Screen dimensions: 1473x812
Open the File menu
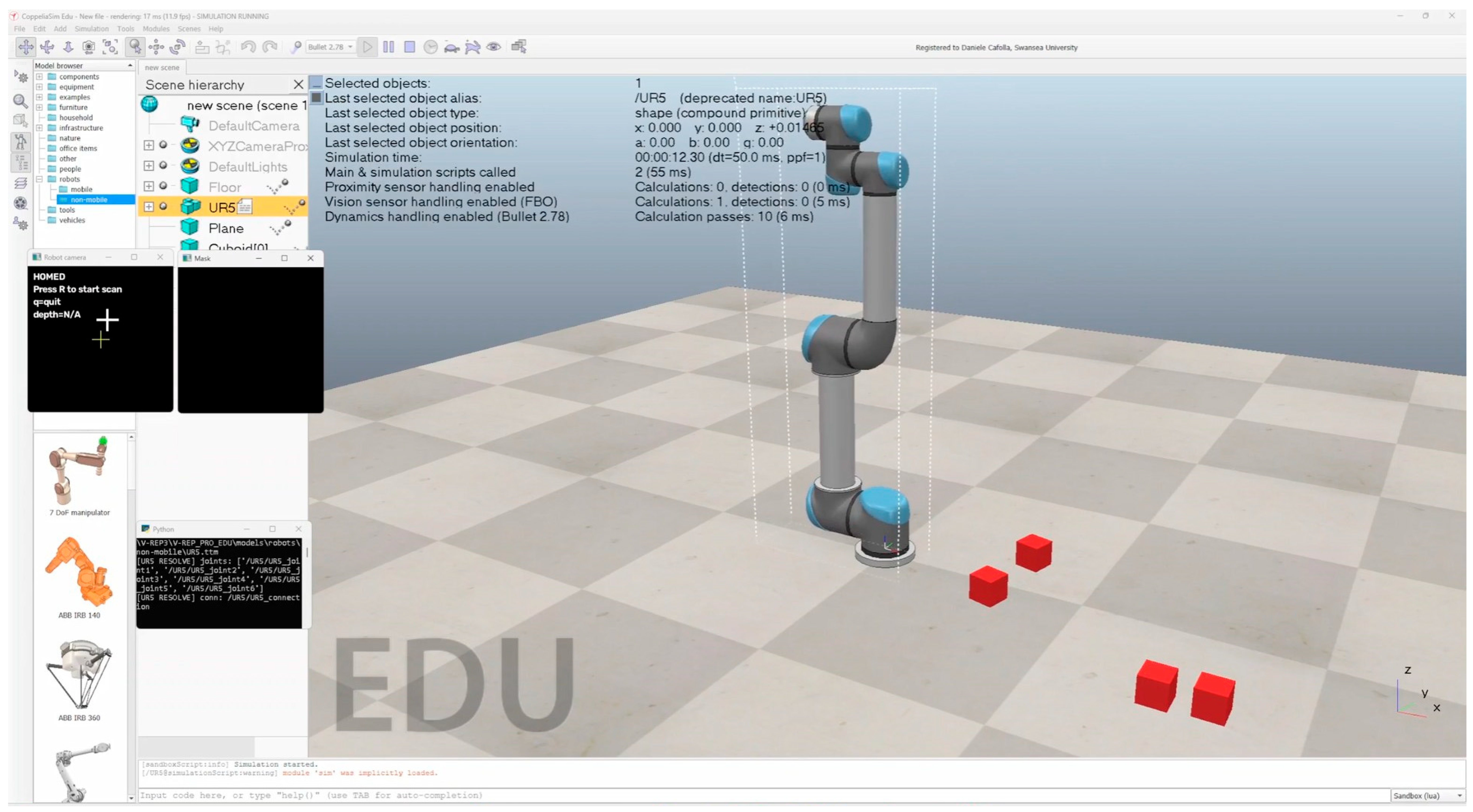coord(19,29)
